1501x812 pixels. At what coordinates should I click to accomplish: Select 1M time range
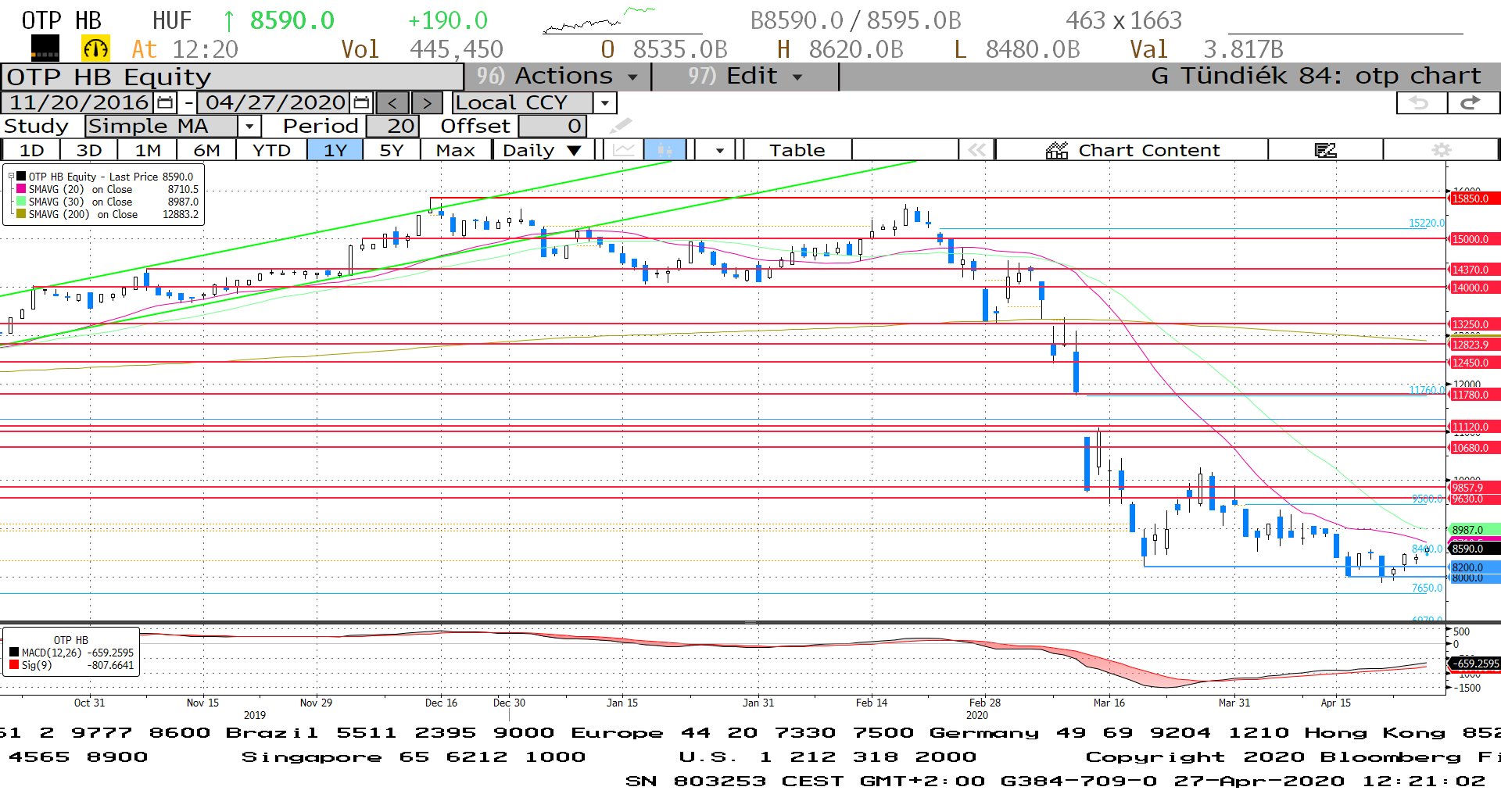[x=148, y=149]
